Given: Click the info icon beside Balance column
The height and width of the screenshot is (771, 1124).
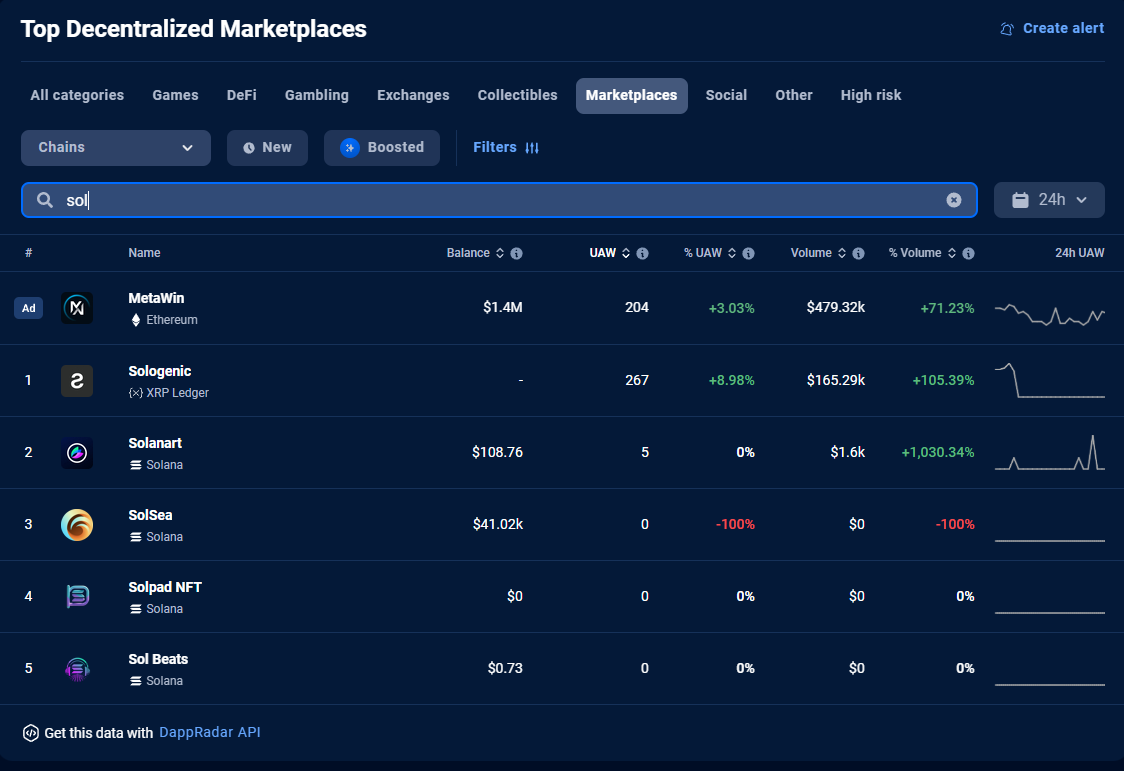Looking at the screenshot, I should pyautogui.click(x=516, y=254).
